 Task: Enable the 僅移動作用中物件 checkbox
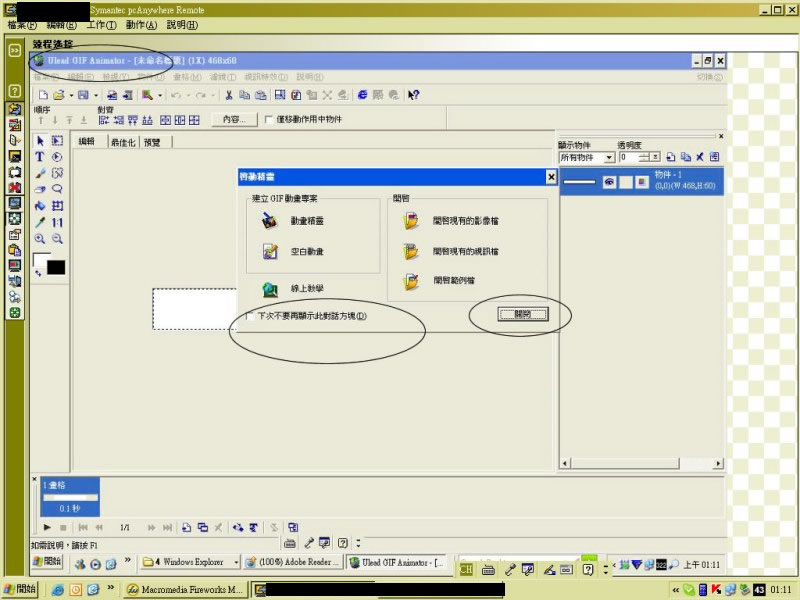pos(269,119)
